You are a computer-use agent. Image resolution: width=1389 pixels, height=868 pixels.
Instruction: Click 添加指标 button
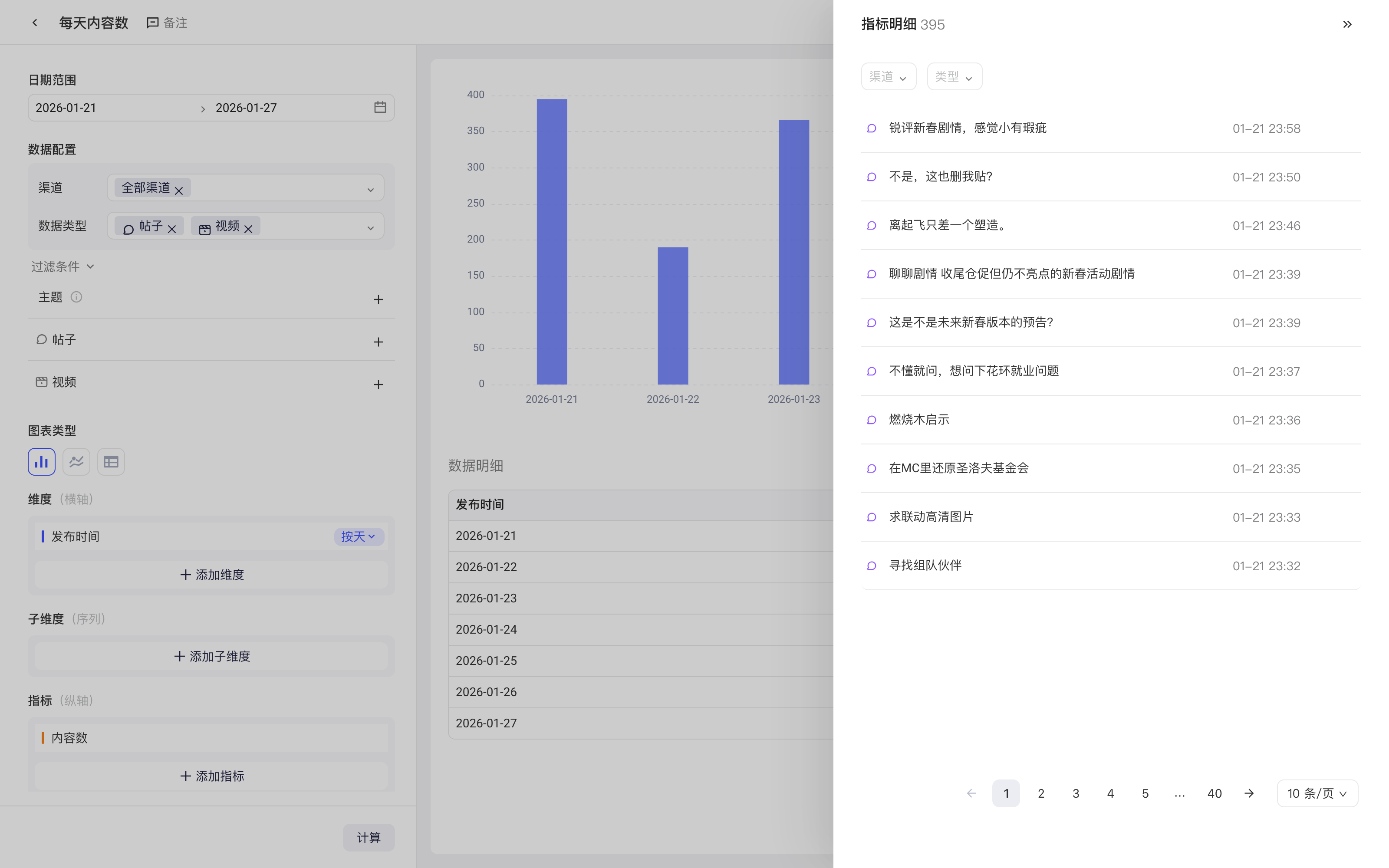point(211,776)
